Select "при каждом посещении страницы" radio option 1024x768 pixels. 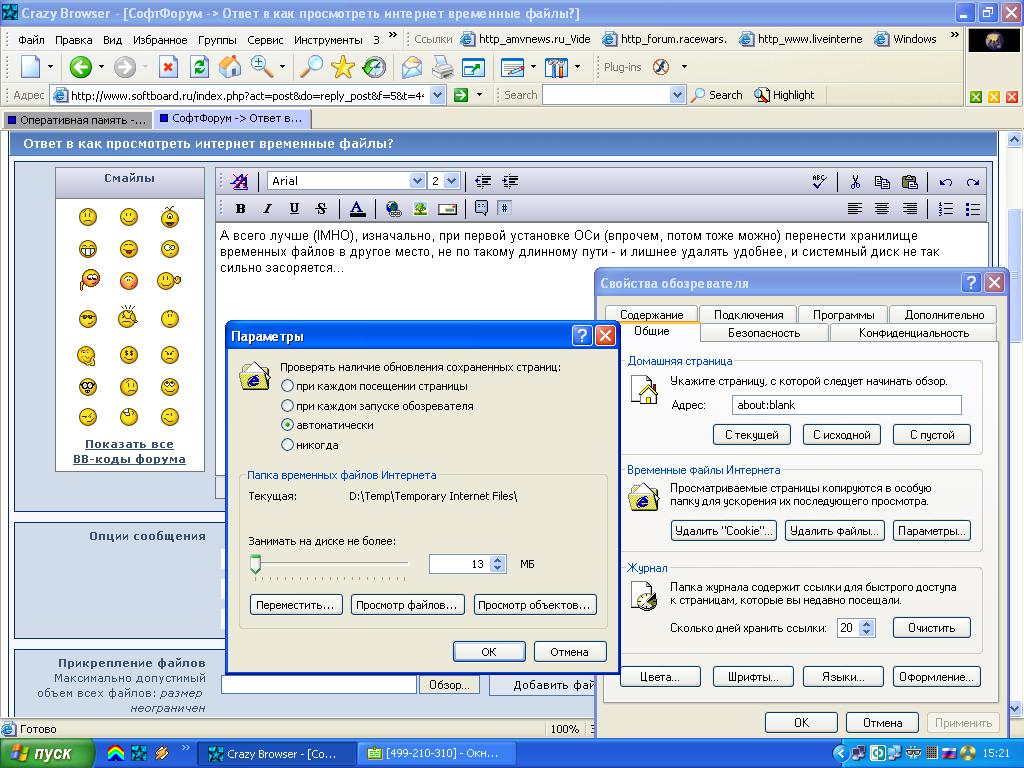(288, 386)
